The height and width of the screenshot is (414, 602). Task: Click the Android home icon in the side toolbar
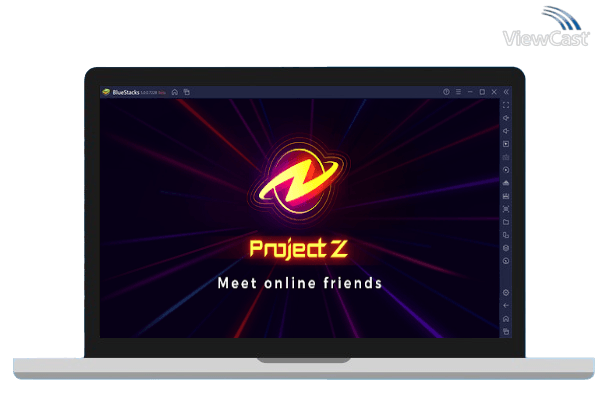pyautogui.click(x=506, y=319)
